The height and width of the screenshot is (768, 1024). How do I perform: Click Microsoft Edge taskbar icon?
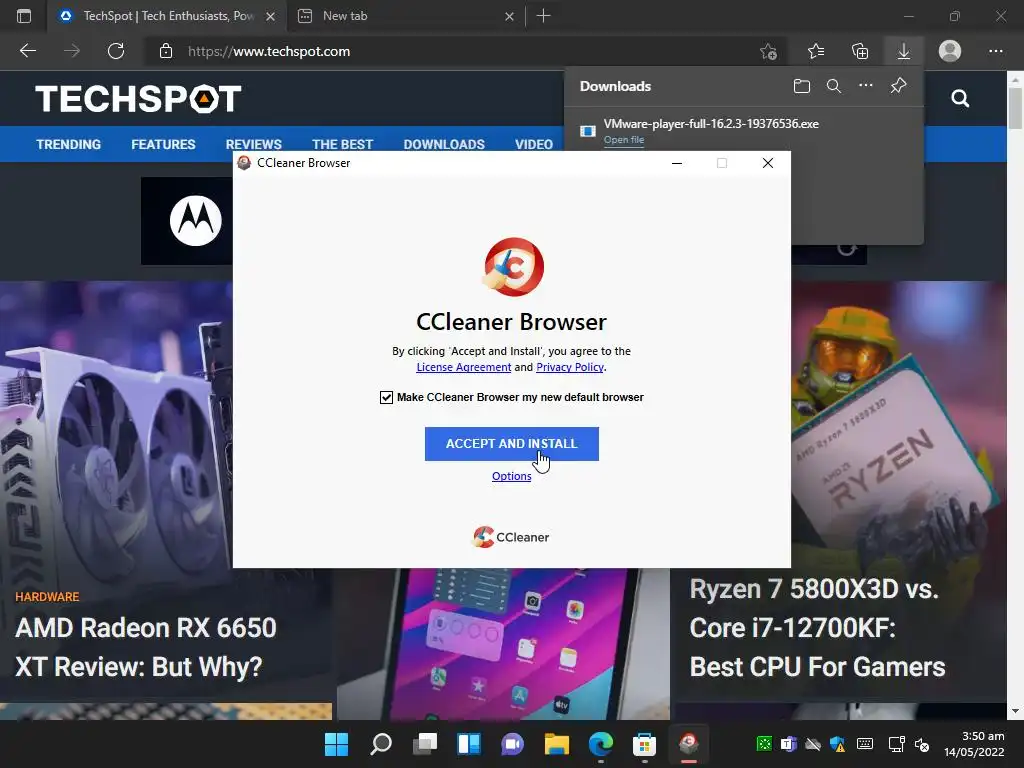[x=601, y=743]
